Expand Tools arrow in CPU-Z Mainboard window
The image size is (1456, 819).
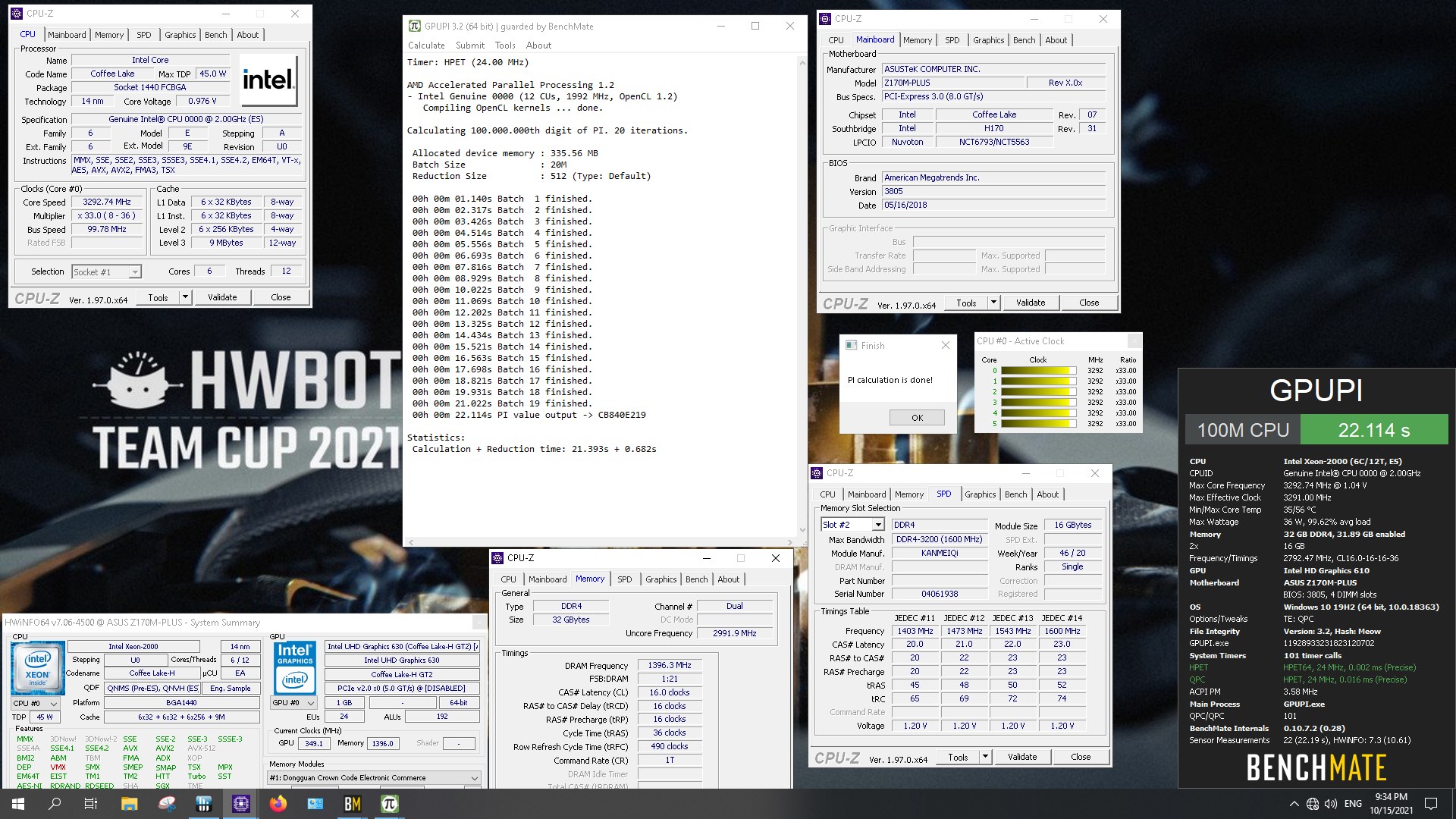pyautogui.click(x=993, y=303)
